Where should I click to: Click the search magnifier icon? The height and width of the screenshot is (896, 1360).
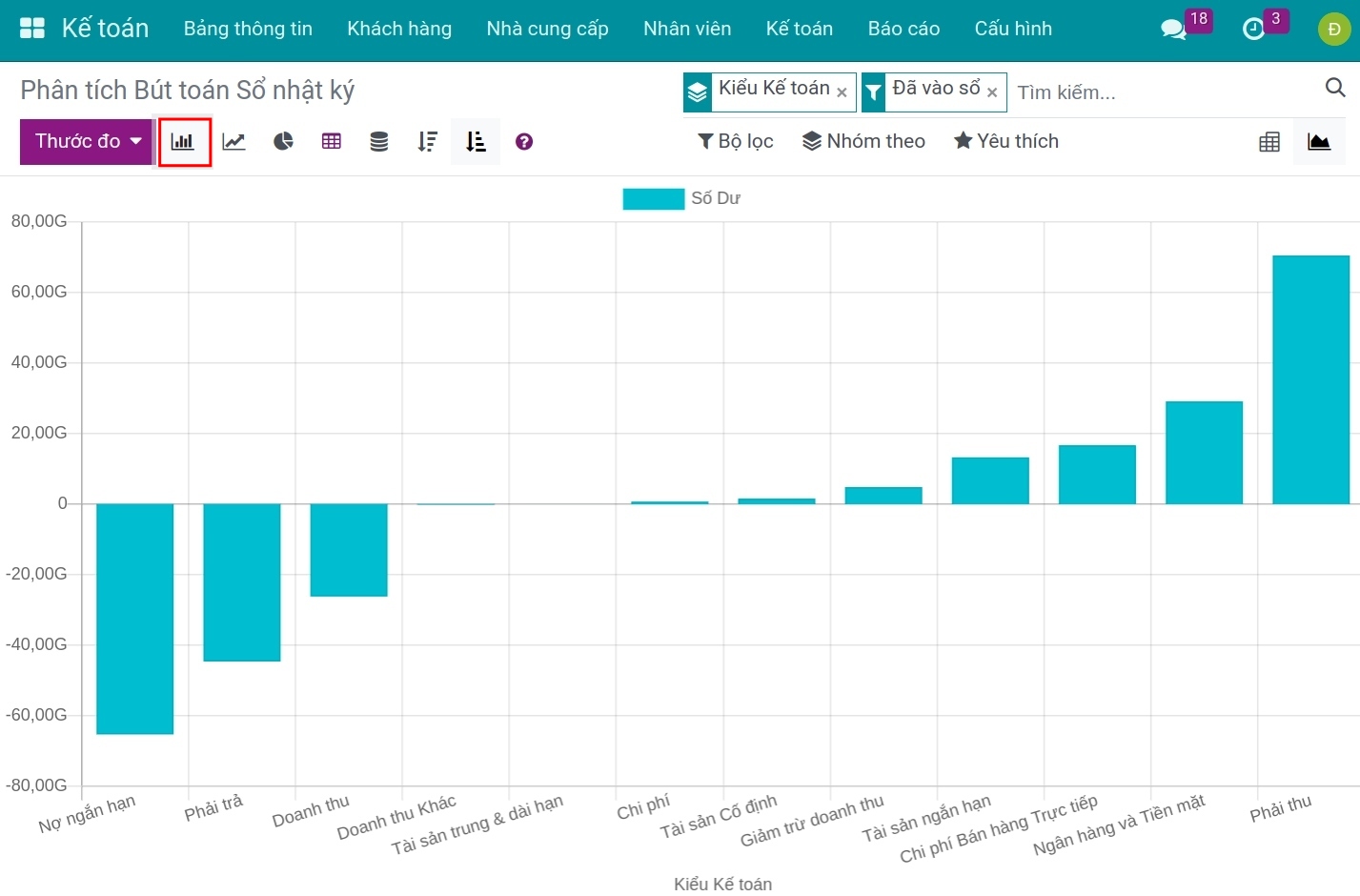(x=1335, y=88)
